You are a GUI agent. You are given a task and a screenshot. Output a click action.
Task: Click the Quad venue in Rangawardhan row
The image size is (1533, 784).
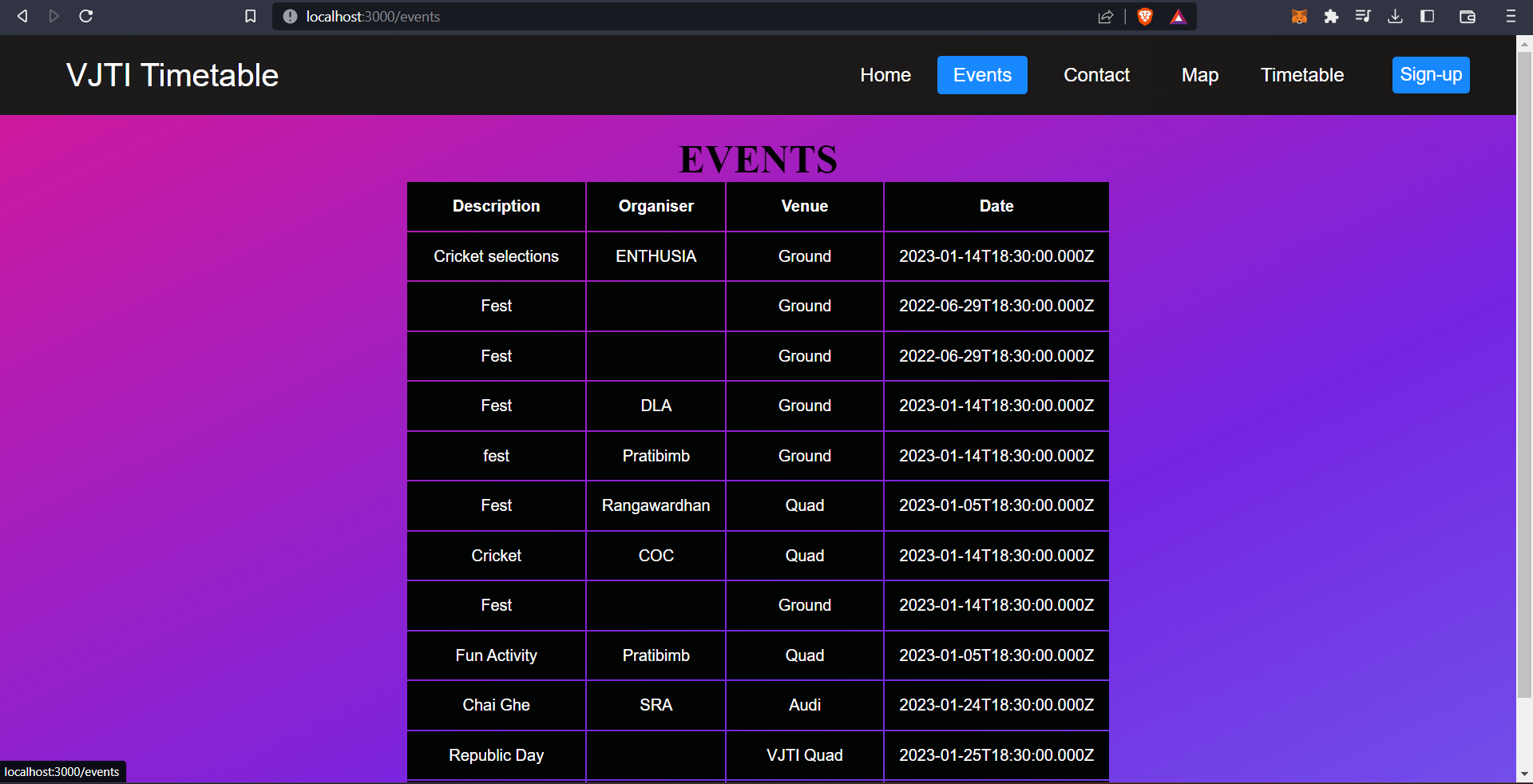(x=805, y=505)
